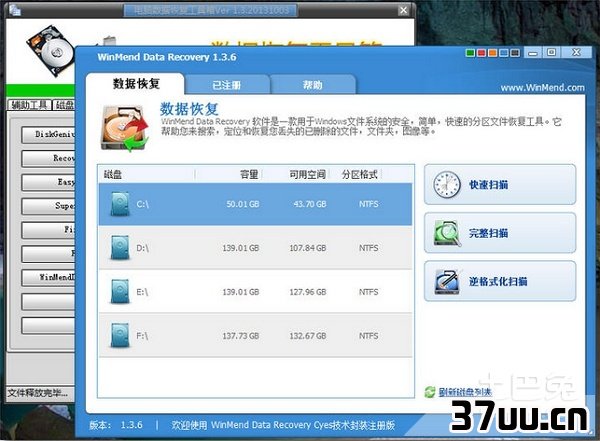Start 完整扫描 full scan
This screenshot has height=441, width=600.
(500, 233)
